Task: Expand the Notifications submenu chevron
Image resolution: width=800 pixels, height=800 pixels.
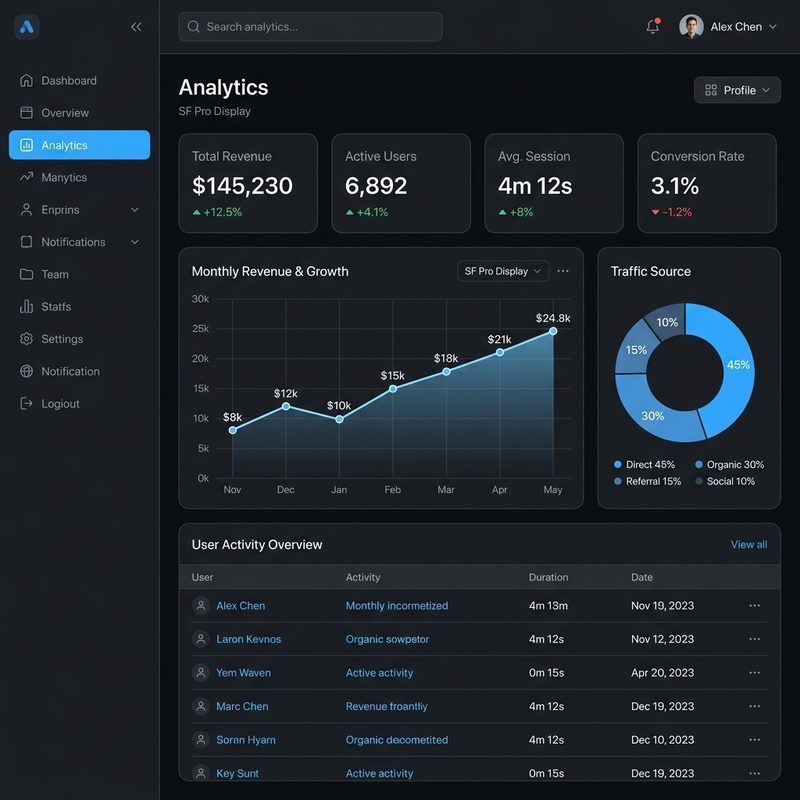Action: 135,242
